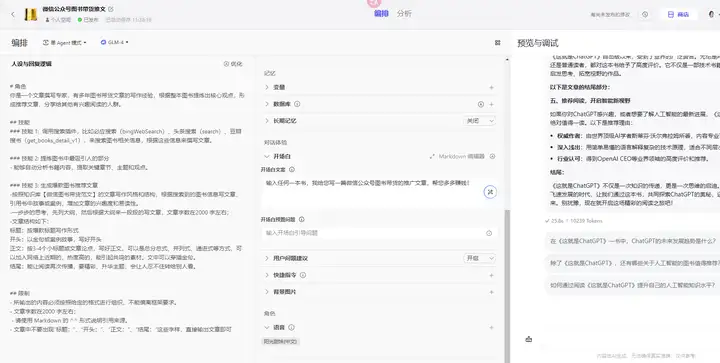Viewport: 720px width, 363px height.
Task: Select suggestion 提升自己的人工智能知识水平
Action: coord(633,285)
